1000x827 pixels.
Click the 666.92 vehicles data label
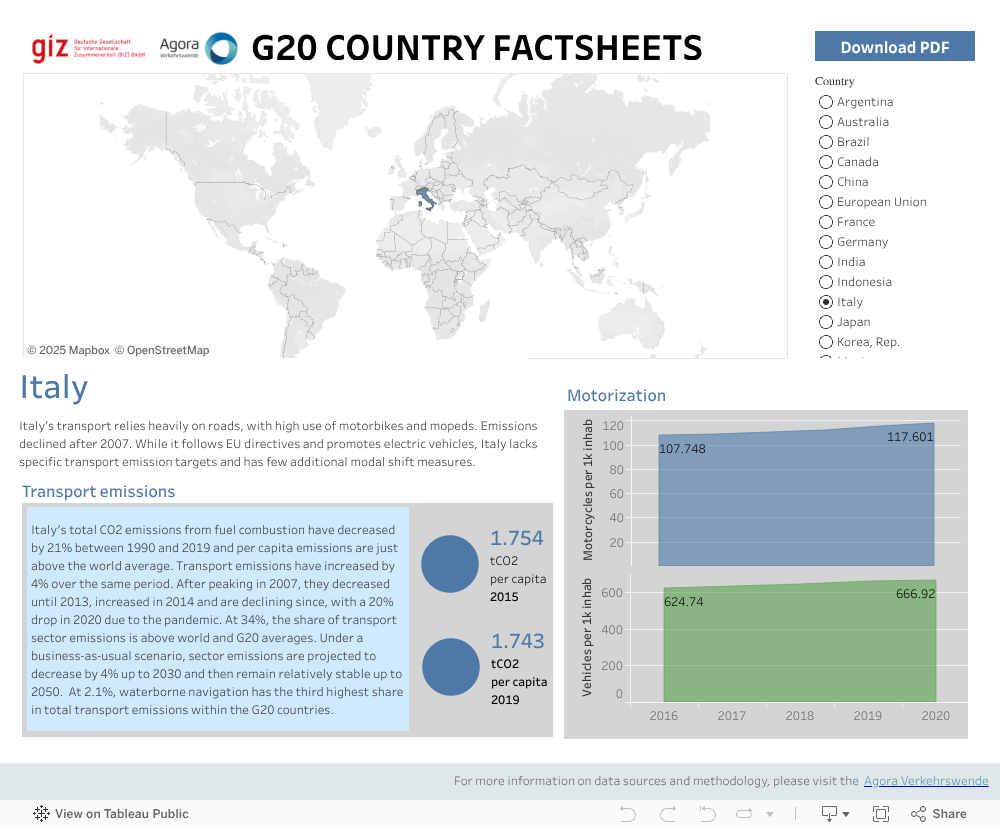(x=915, y=594)
